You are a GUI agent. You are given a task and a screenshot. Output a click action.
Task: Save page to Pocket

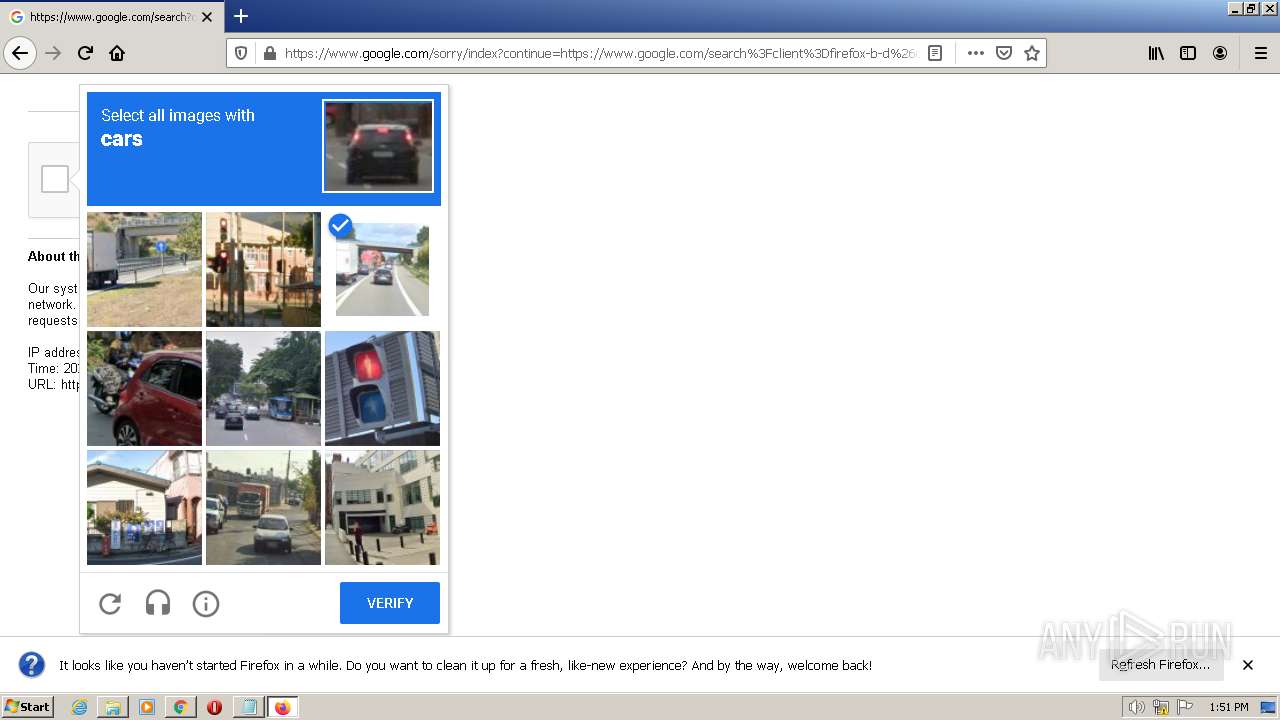coord(1004,53)
